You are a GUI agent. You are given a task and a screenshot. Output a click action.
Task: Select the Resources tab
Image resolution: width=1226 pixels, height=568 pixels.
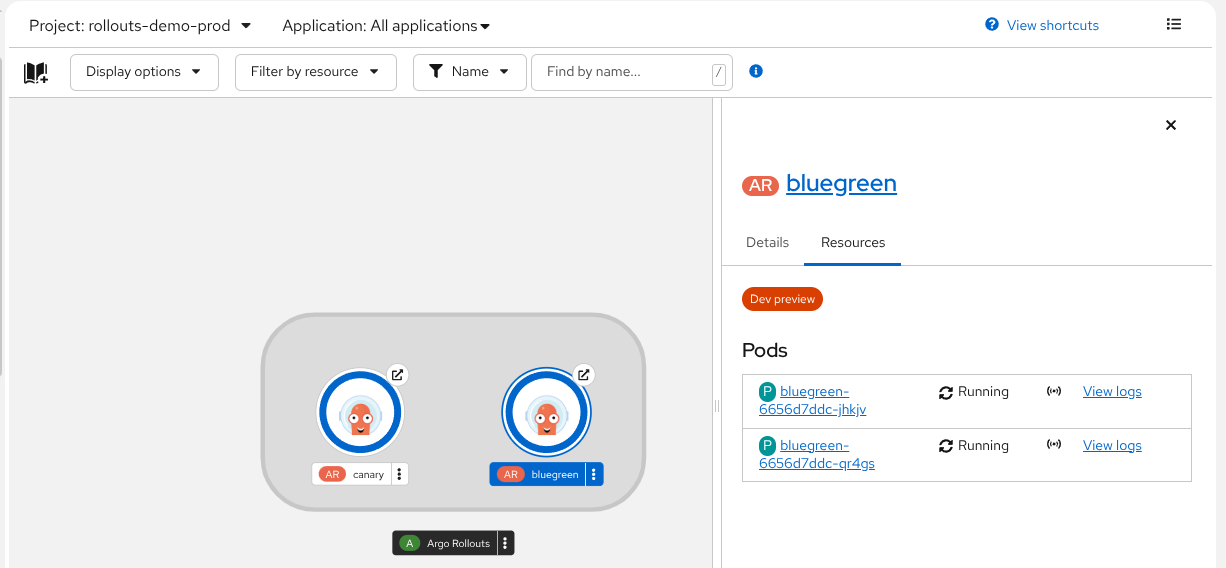852,243
